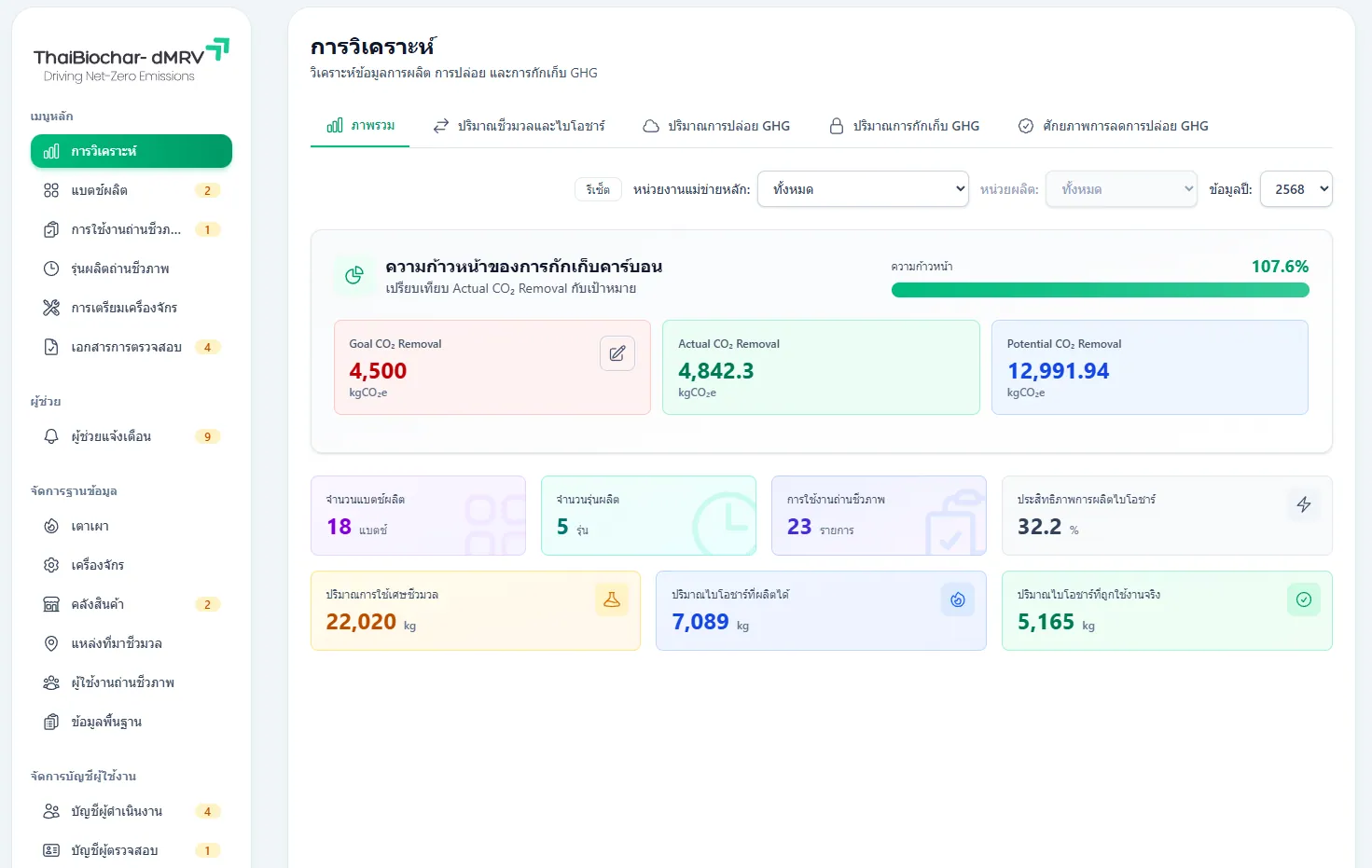Click the Goal CO₂ Removal 4,500 card

coord(492,367)
